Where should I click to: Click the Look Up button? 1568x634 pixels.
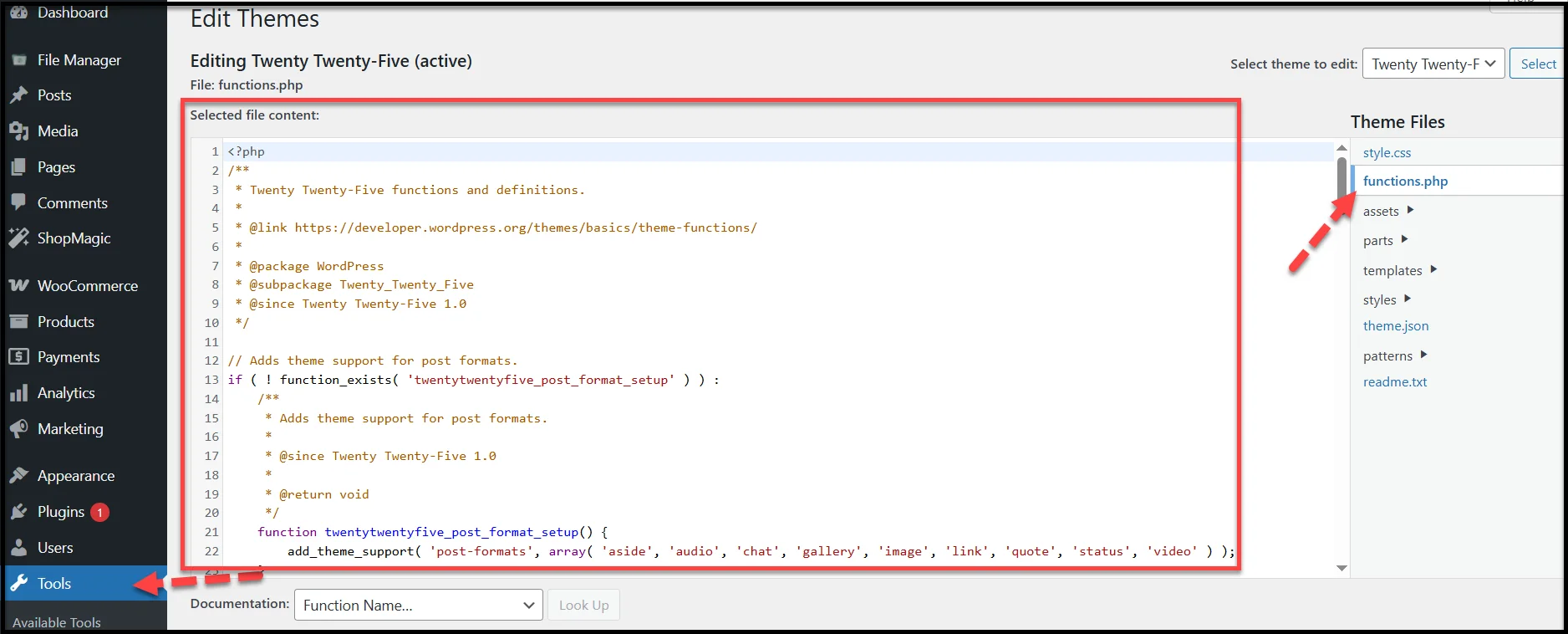click(583, 605)
